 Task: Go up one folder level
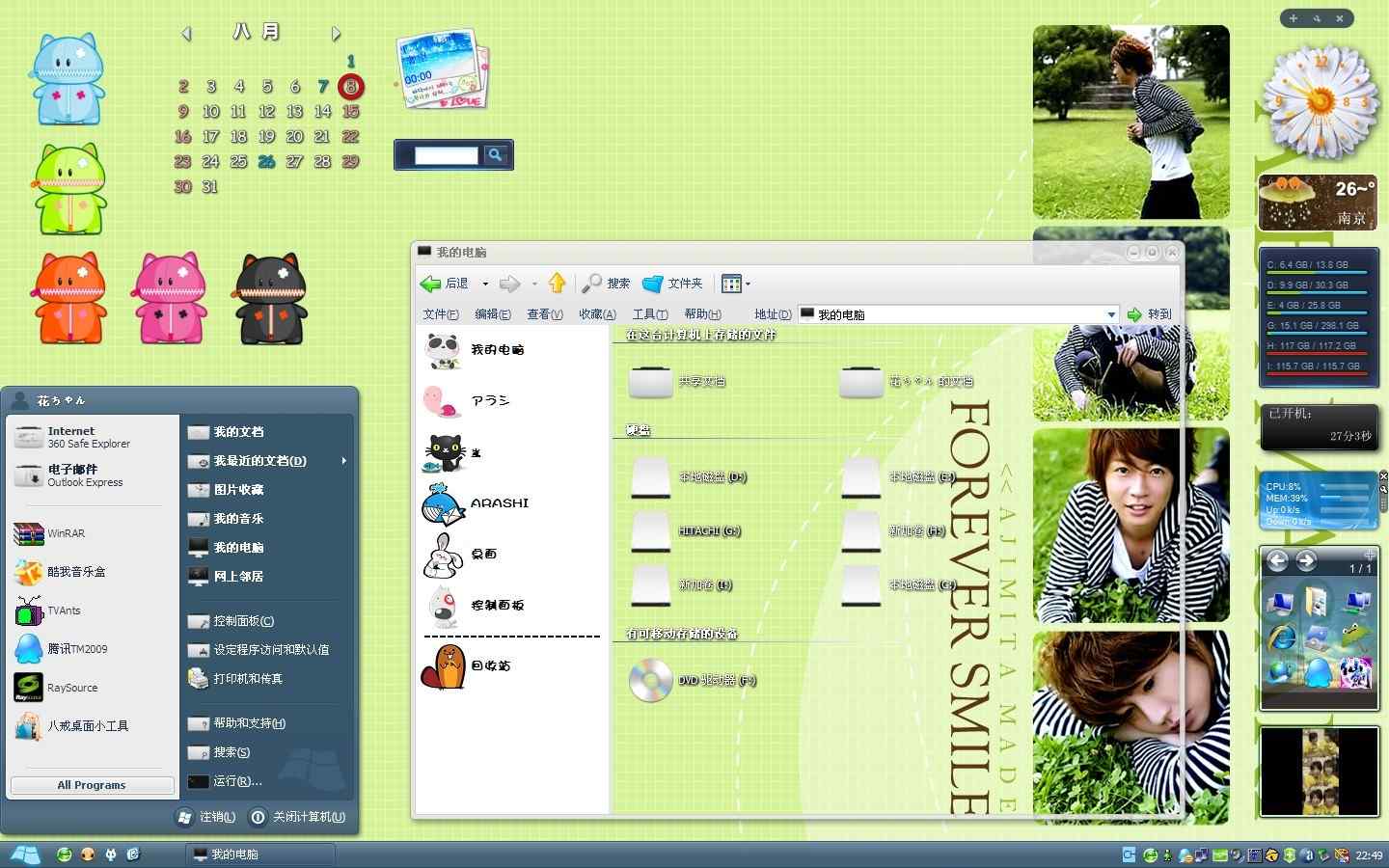click(x=557, y=283)
